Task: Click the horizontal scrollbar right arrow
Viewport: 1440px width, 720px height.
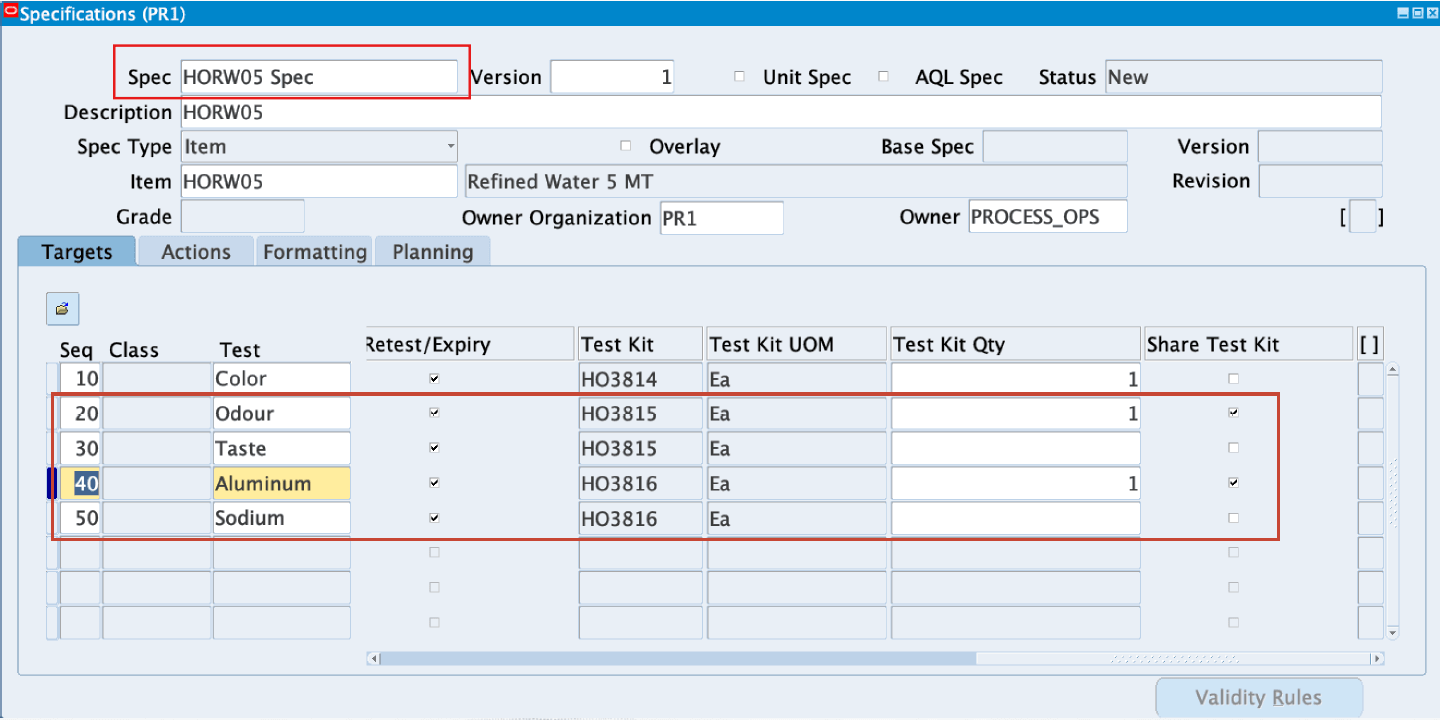Action: [x=1377, y=659]
